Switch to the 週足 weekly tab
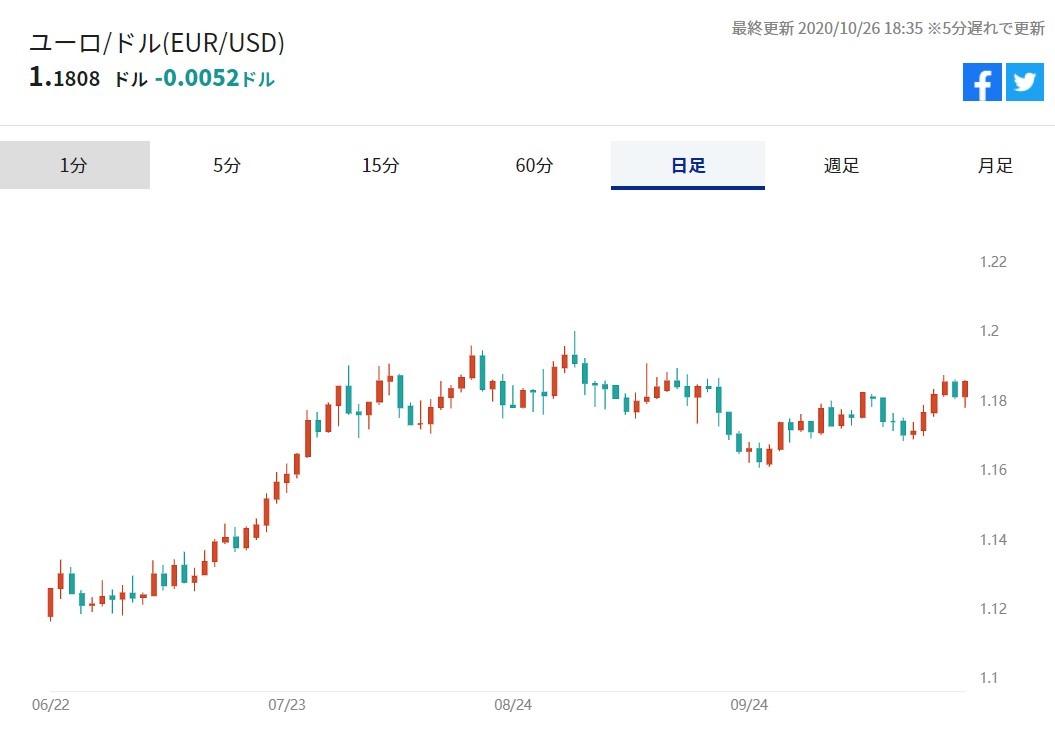The image size is (1055, 731). [x=841, y=166]
